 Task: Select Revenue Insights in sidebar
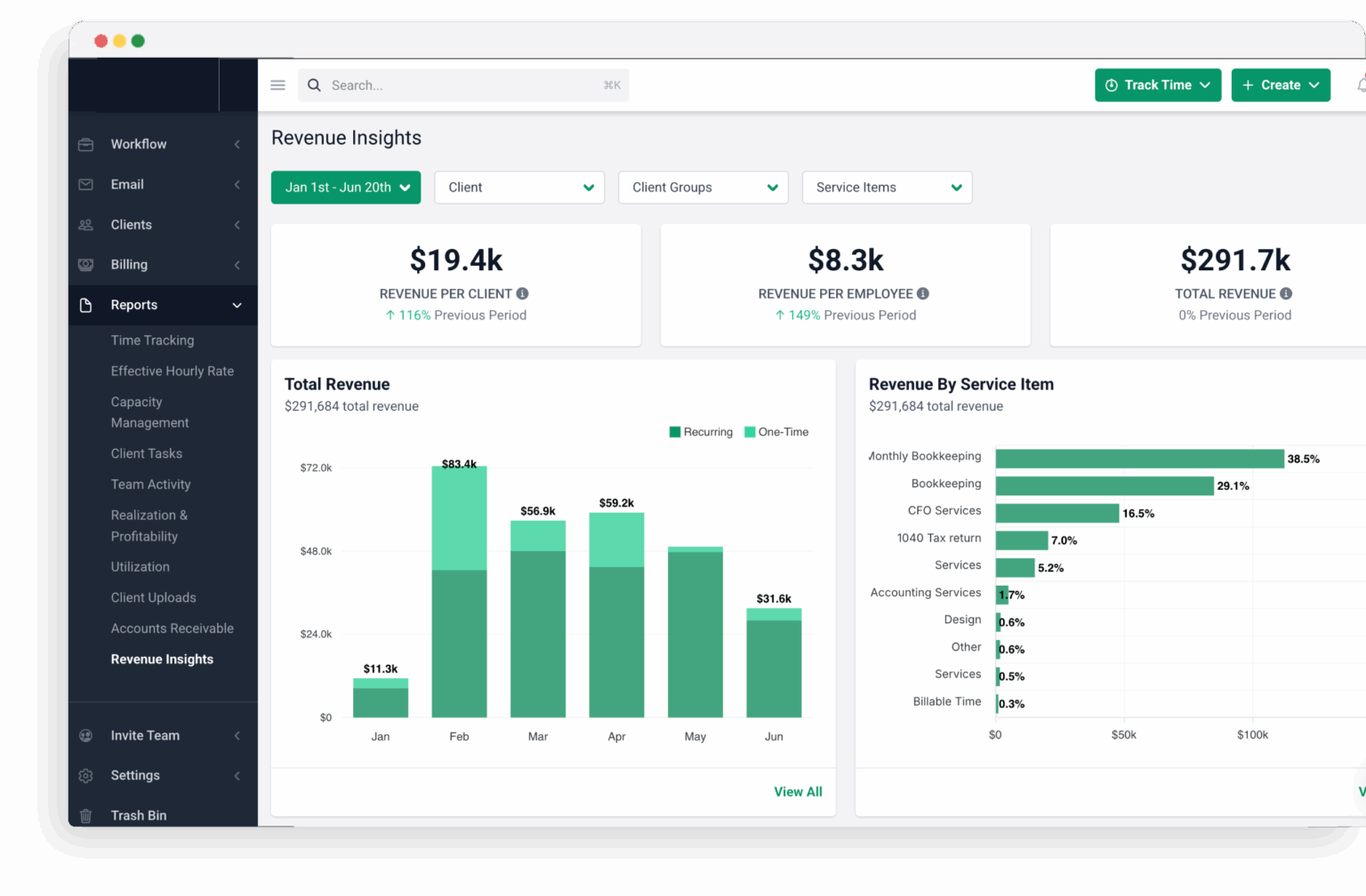click(x=162, y=660)
